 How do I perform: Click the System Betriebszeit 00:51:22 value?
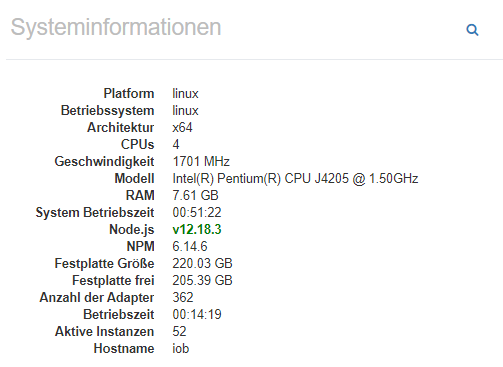pos(197,212)
